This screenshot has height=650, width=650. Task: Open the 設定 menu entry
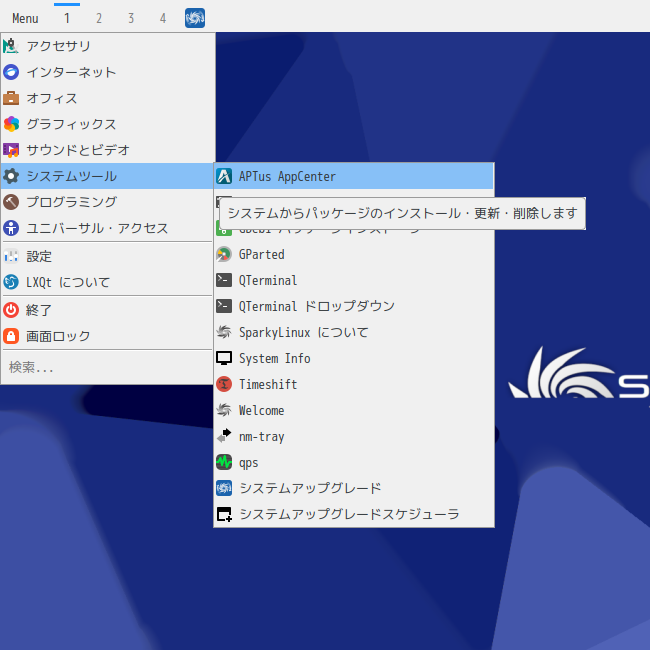107,256
